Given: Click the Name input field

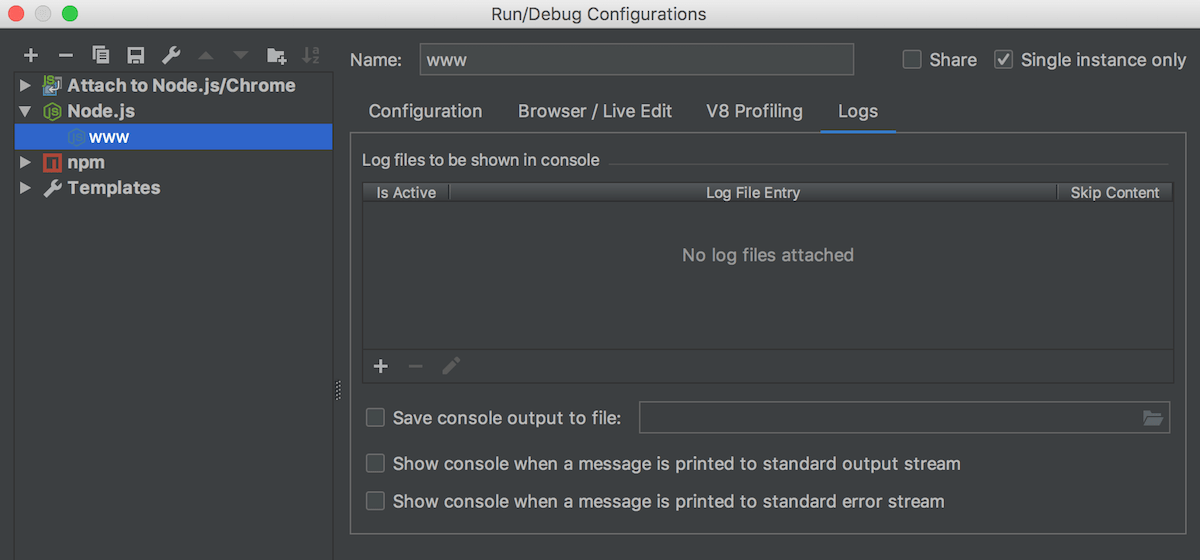Looking at the screenshot, I should pos(636,60).
